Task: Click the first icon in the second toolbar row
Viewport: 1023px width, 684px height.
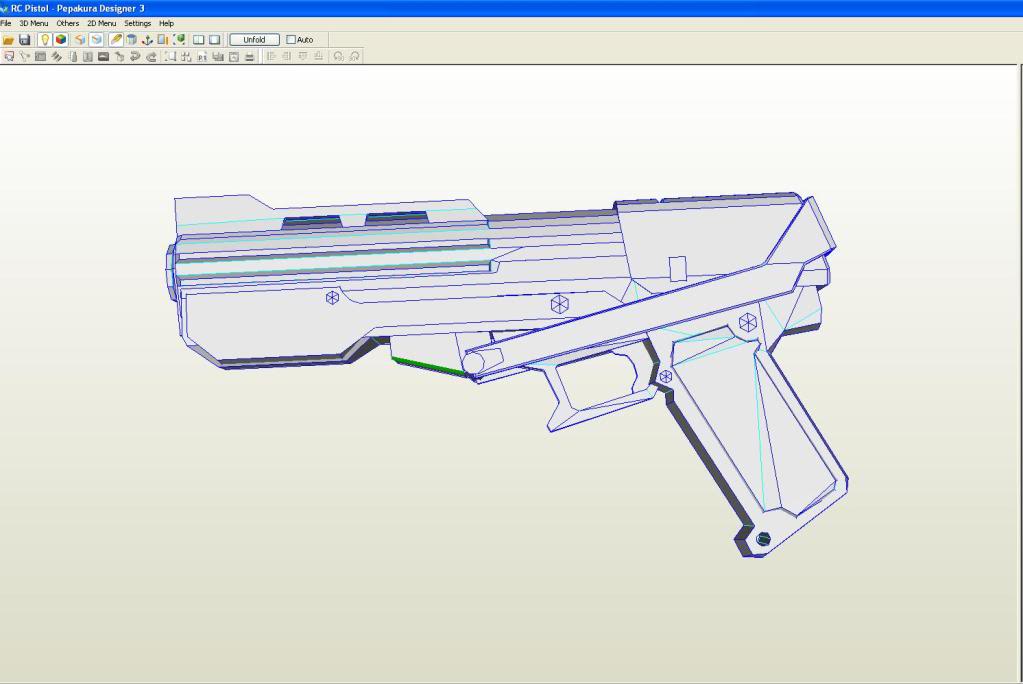Action: (8, 57)
